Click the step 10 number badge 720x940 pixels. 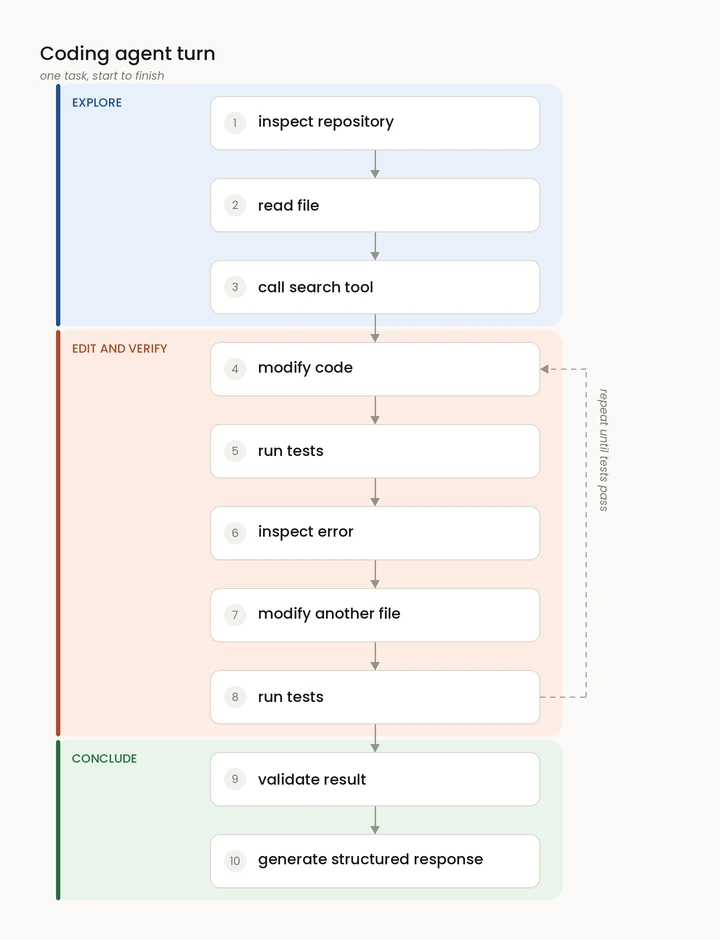tap(235, 861)
